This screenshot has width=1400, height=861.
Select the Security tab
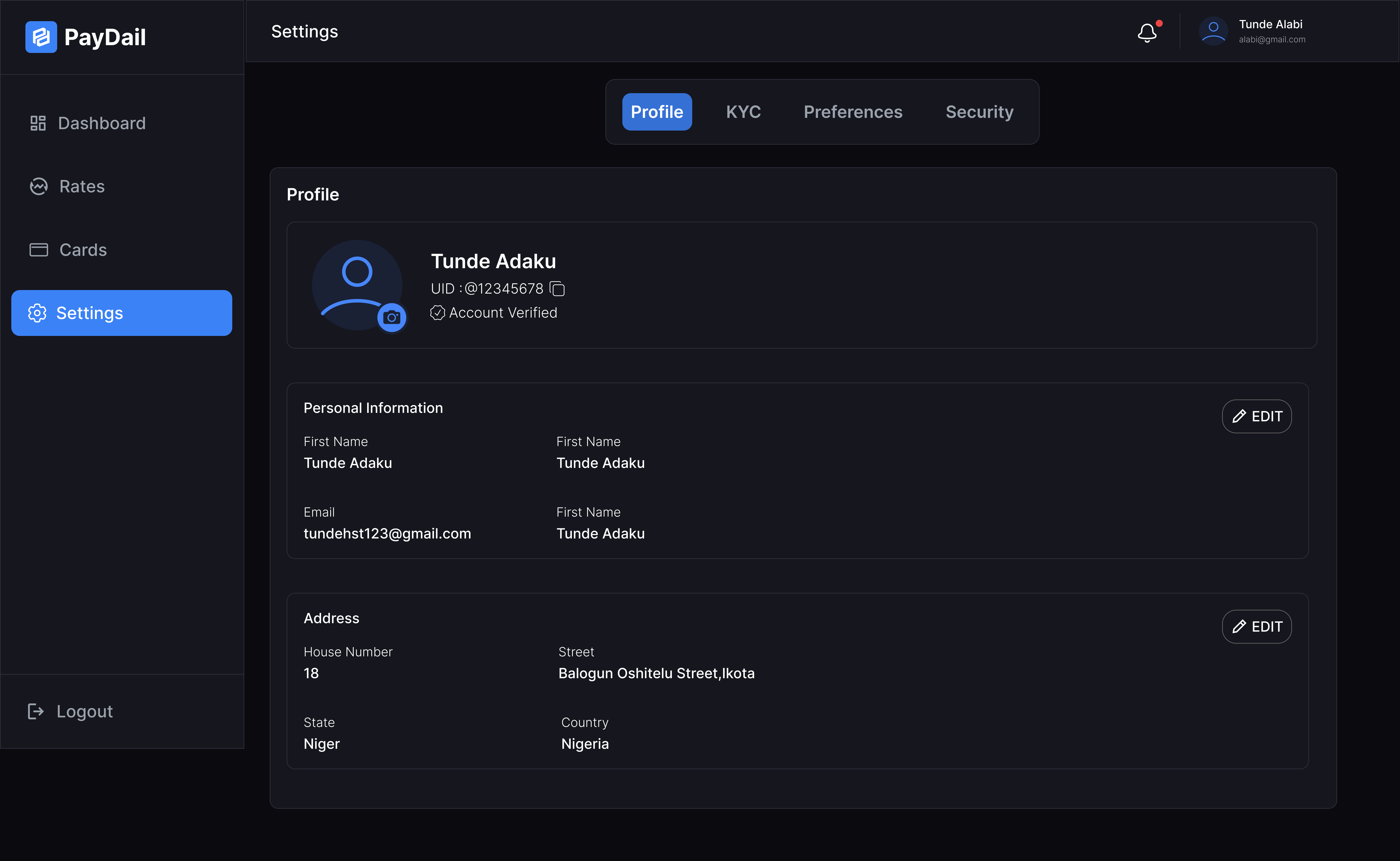(x=979, y=112)
